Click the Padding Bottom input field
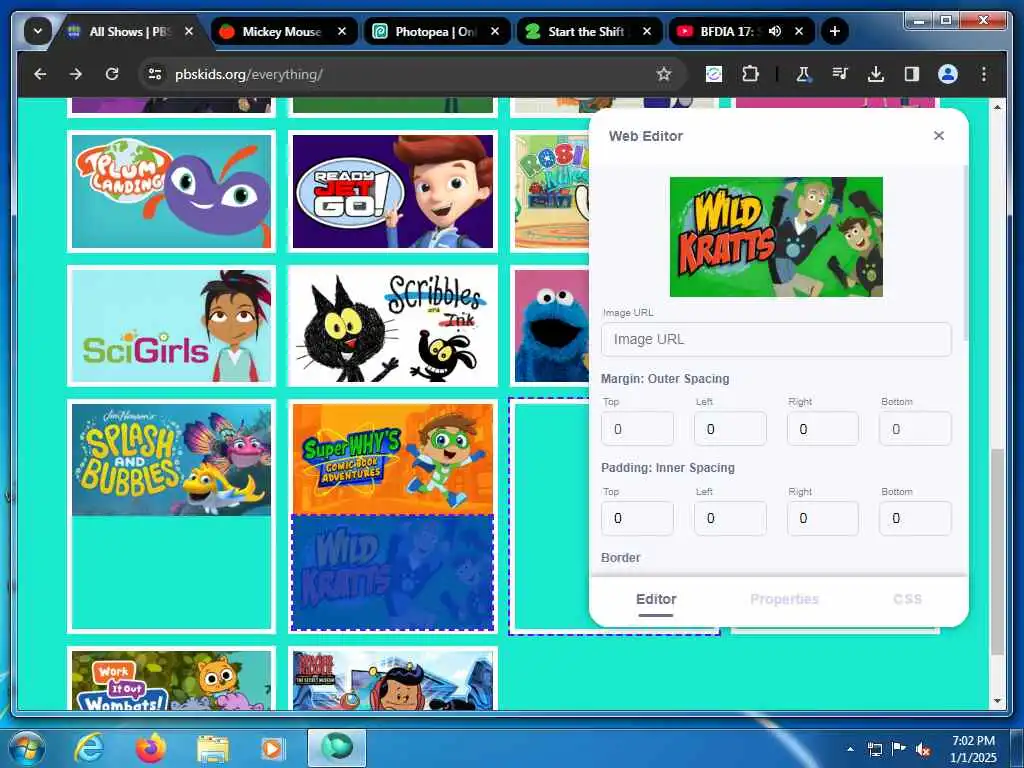This screenshot has height=768, width=1024. point(915,519)
